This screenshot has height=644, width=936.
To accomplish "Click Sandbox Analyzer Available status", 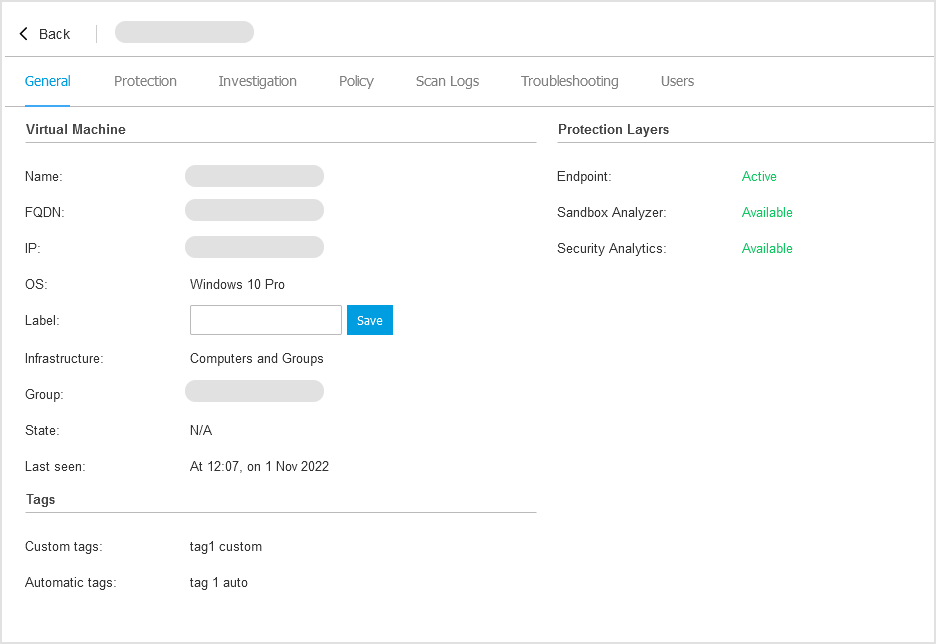I will coord(767,212).
